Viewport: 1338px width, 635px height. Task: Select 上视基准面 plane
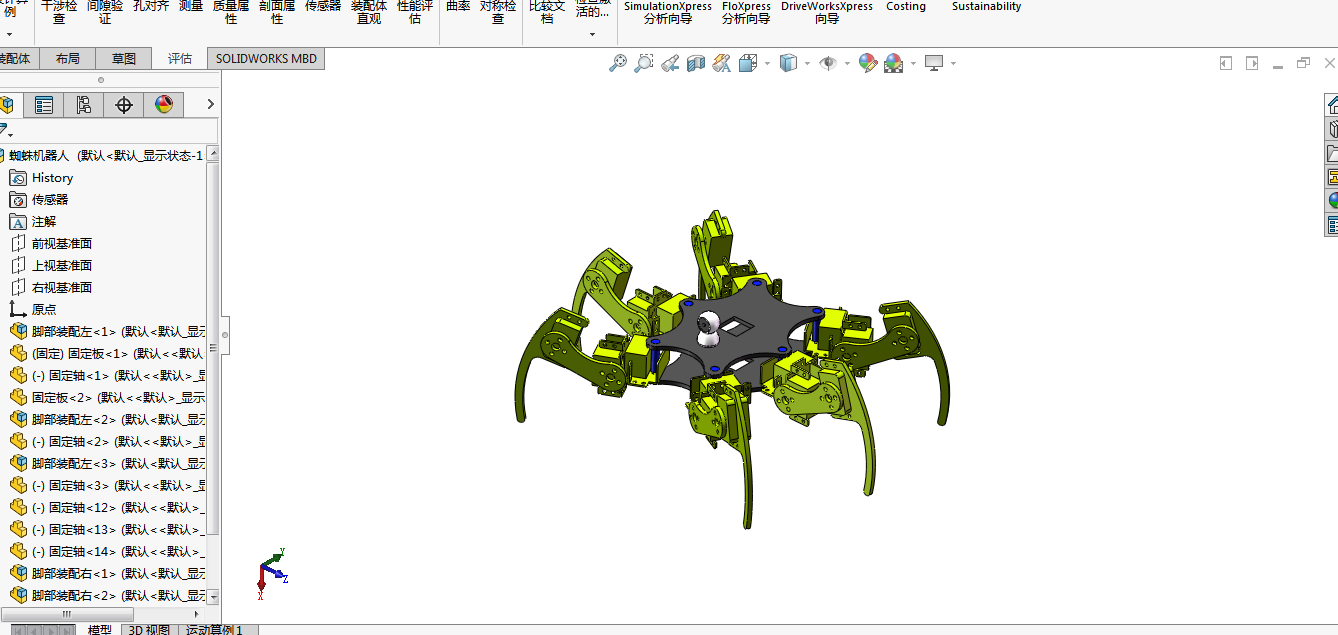click(62, 265)
